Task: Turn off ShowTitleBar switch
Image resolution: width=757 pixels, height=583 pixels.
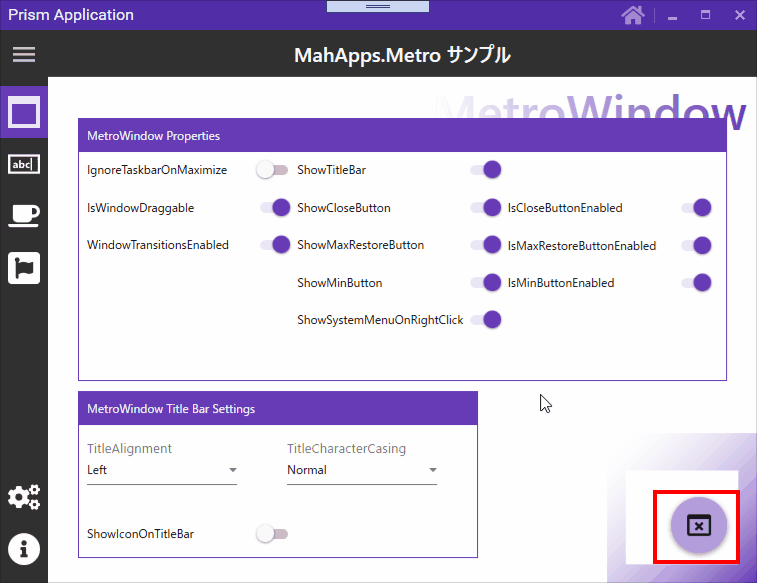Action: click(486, 170)
